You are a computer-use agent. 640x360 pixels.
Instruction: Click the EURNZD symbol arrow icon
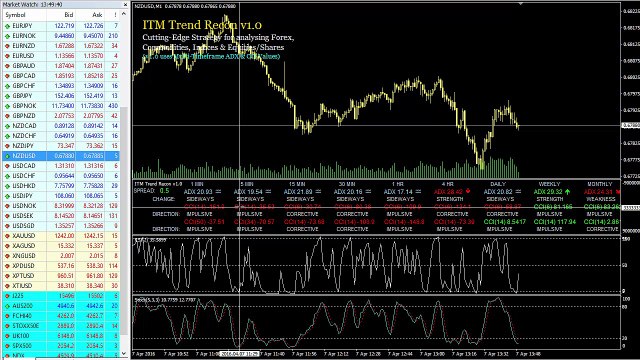coord(7,46)
